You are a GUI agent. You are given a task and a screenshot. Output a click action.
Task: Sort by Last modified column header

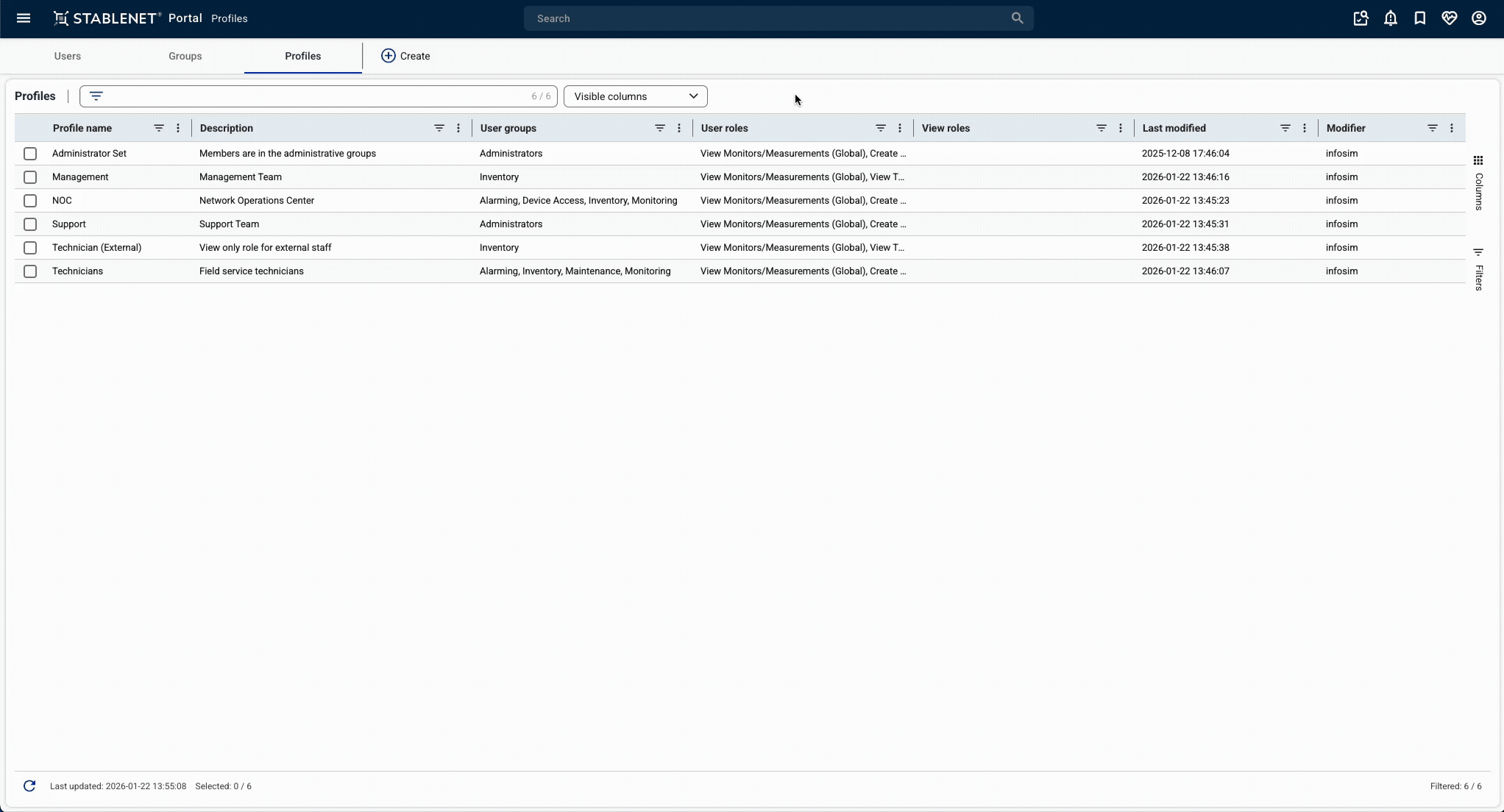coord(1174,128)
